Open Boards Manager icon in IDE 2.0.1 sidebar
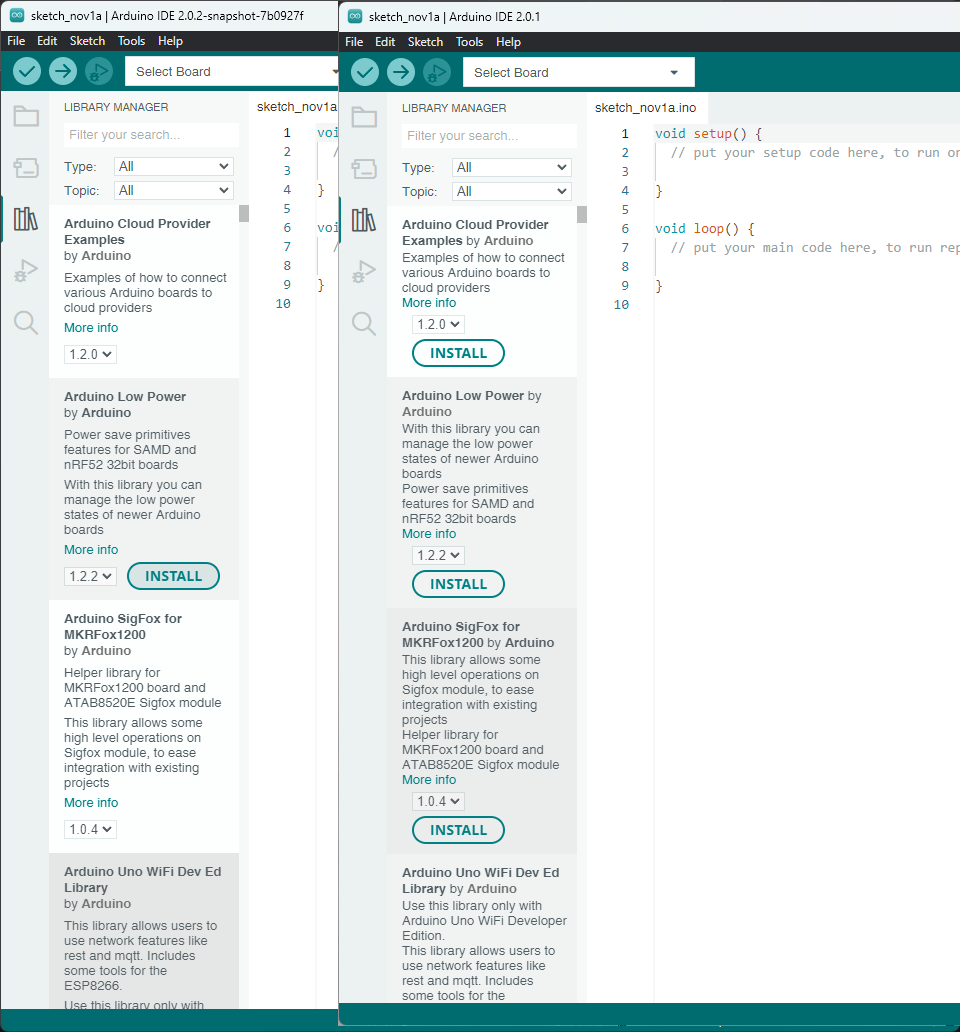Screen dimensions: 960x1032 click(364, 168)
